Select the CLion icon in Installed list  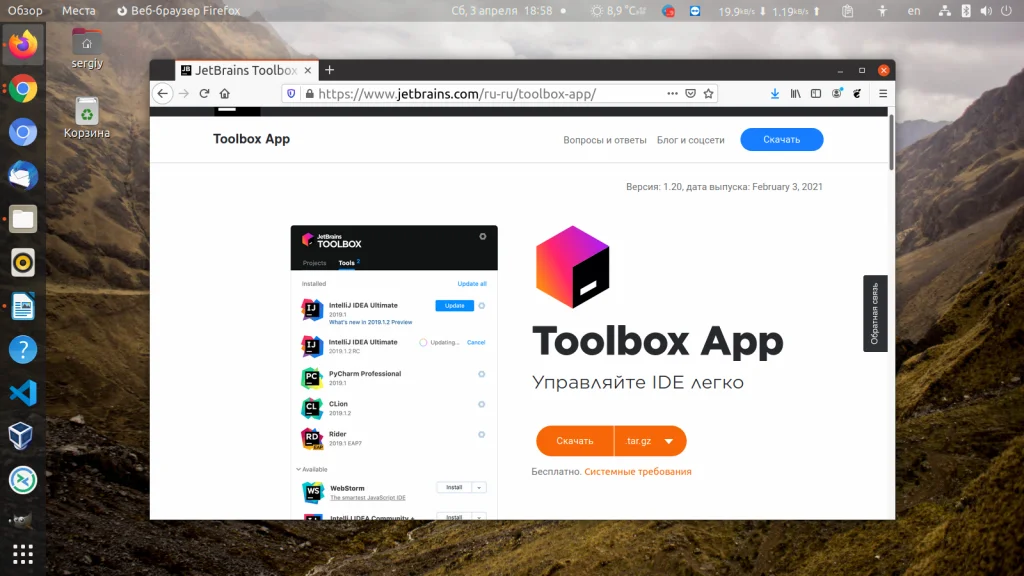coord(311,407)
